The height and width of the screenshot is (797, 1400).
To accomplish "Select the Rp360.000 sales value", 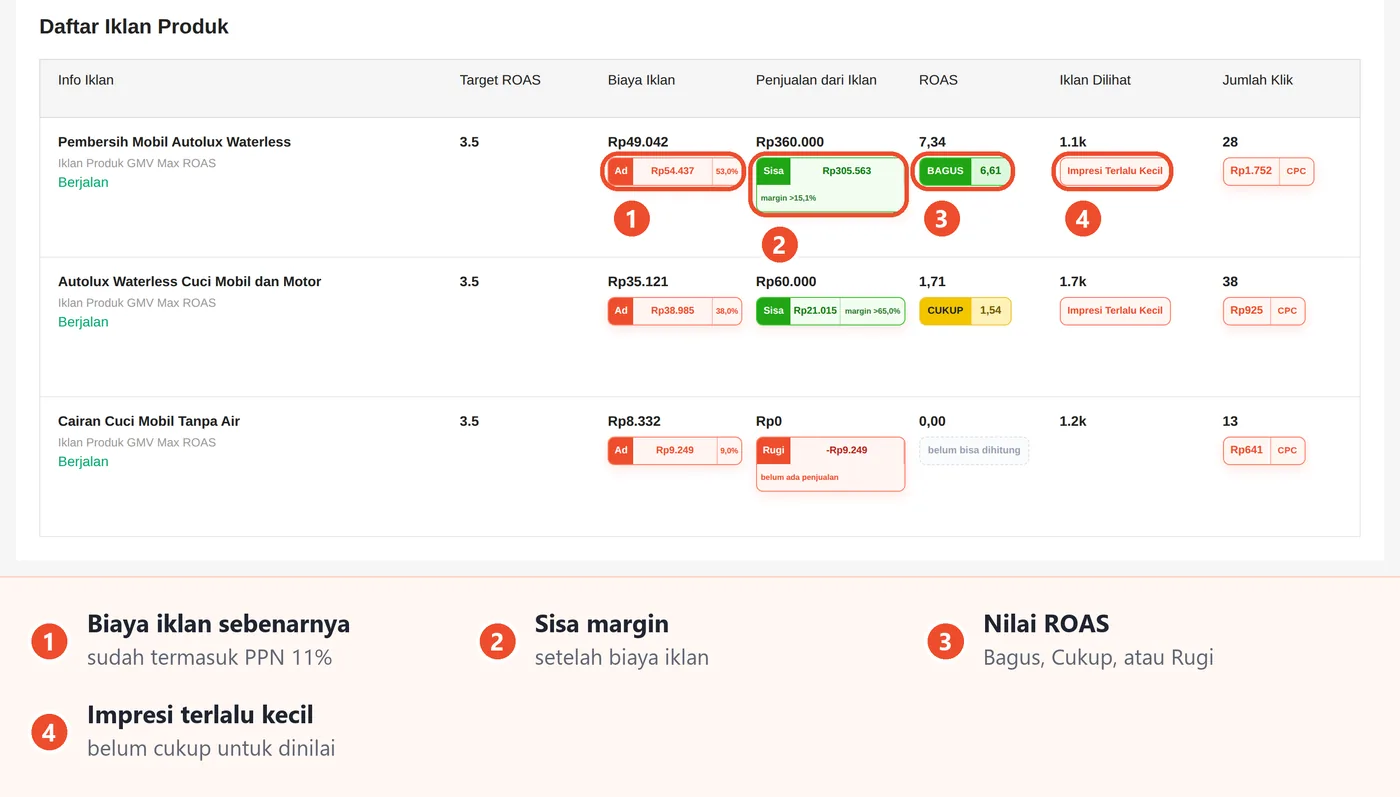I will coord(790,142).
